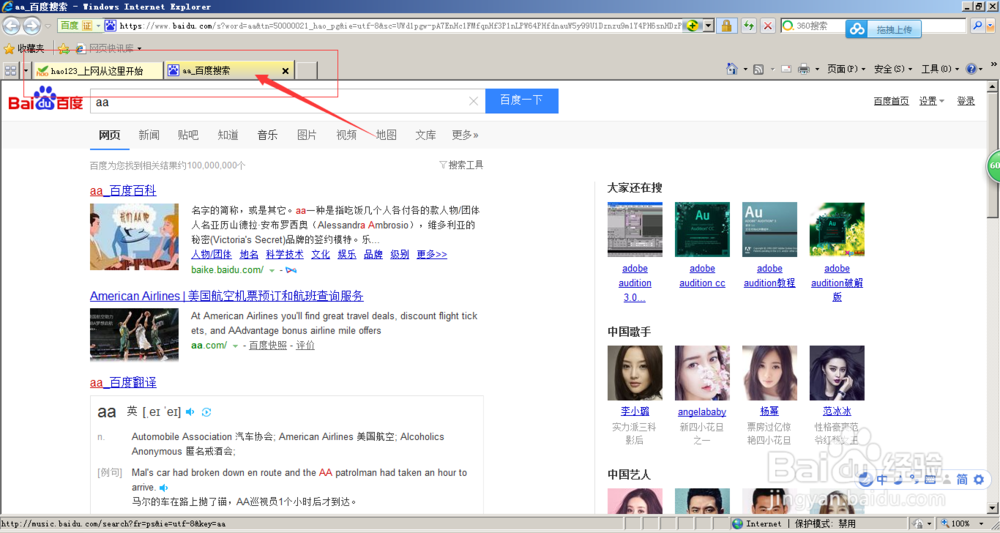Open address bar history dropdown arrow
Image resolution: width=1000 pixels, height=533 pixels.
[x=708, y=26]
